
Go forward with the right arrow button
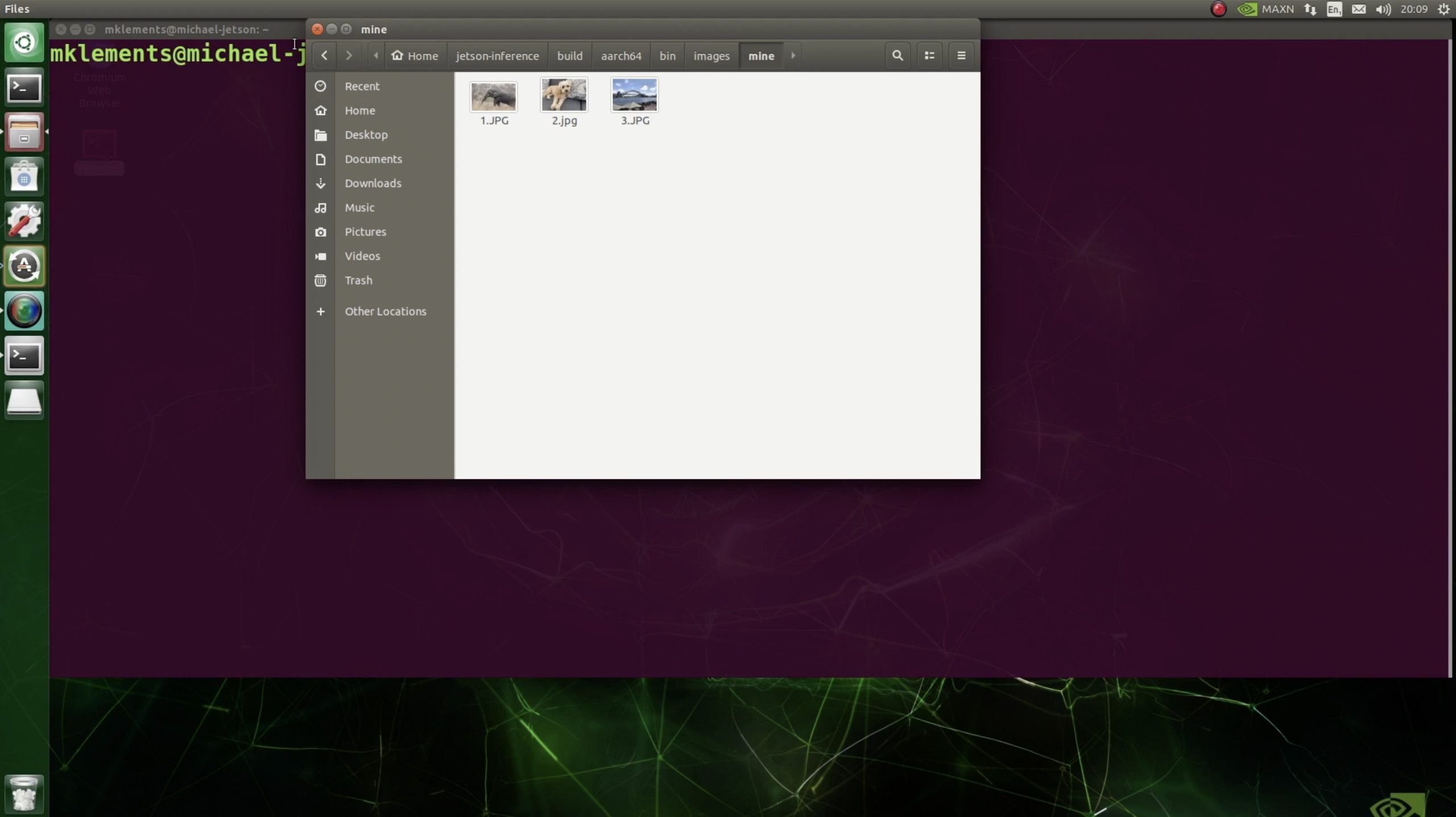pos(349,56)
